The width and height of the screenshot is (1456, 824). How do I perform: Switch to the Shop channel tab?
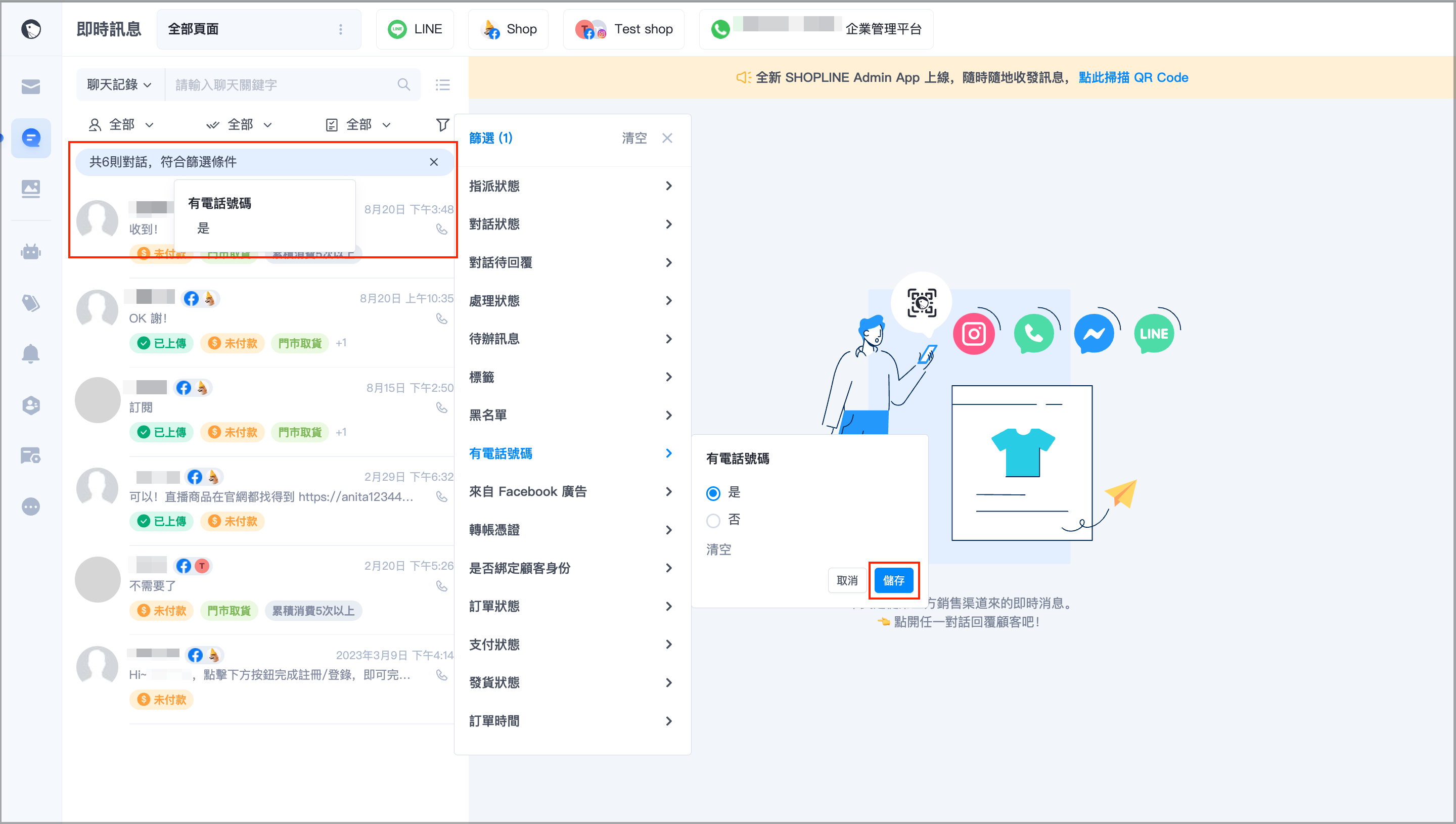tap(508, 29)
